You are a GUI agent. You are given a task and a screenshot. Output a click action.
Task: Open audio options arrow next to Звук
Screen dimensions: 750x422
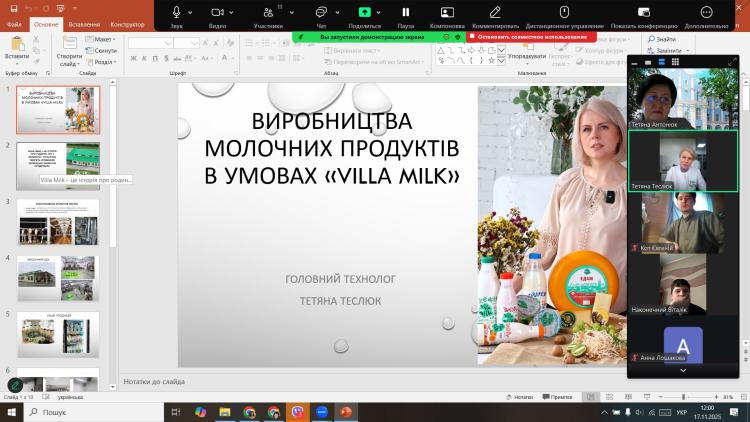click(x=190, y=12)
